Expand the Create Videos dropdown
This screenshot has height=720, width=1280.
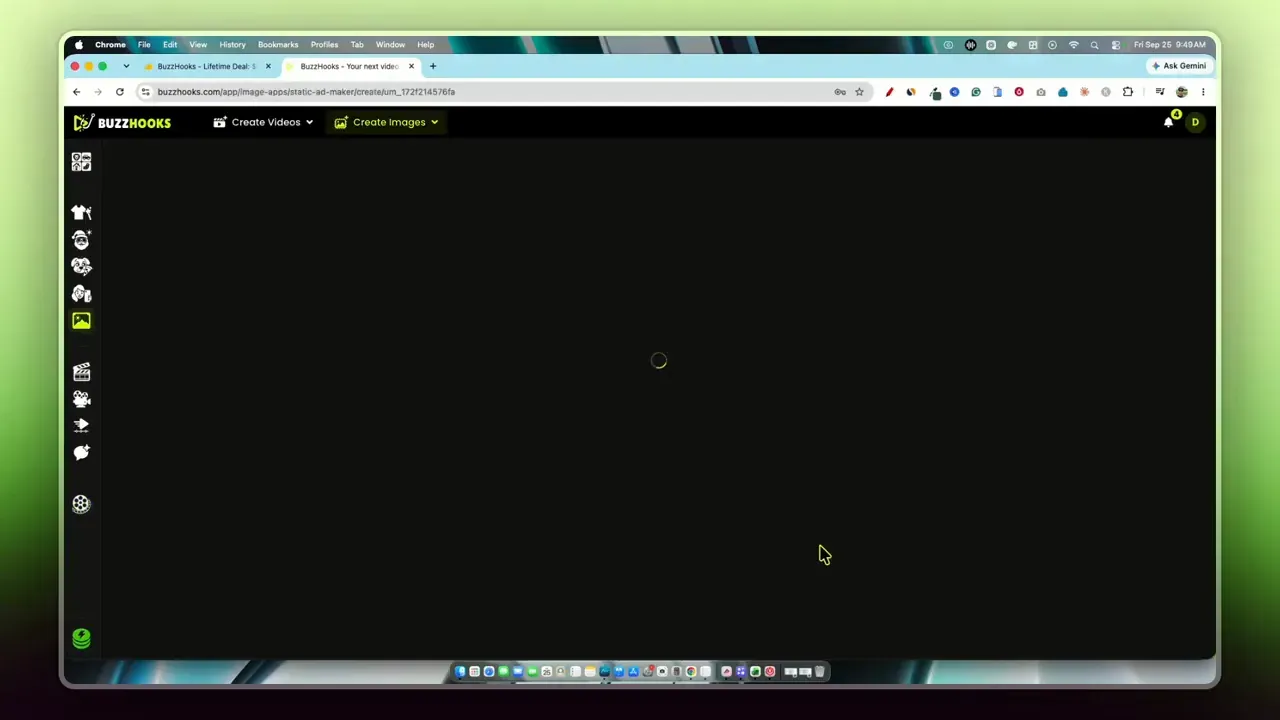(x=263, y=122)
